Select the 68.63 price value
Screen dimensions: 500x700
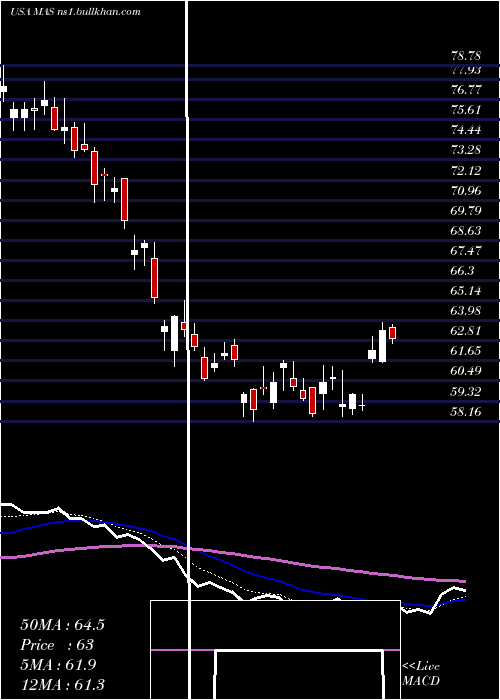coord(466,231)
